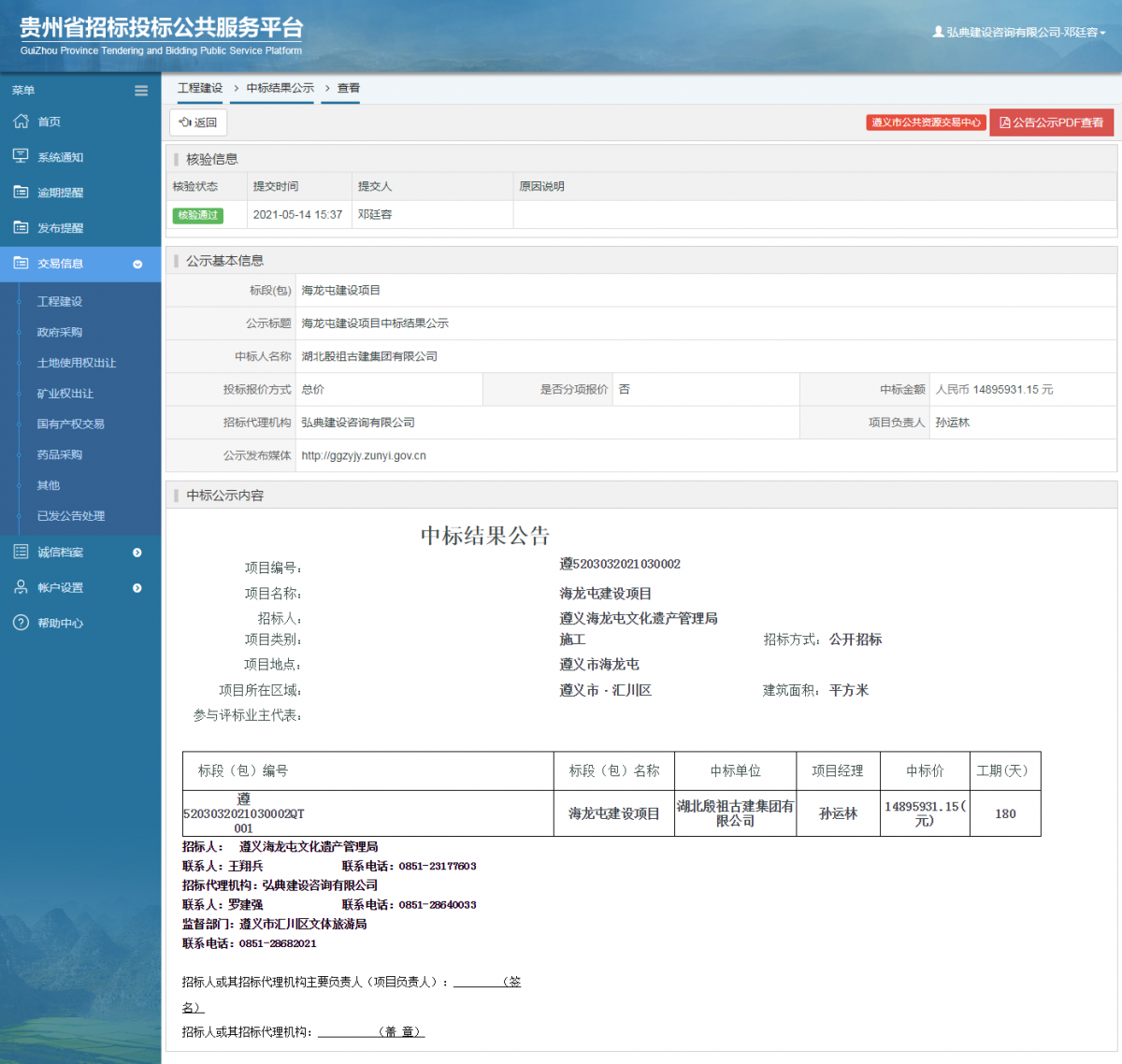Click the media URL http://ggzyjy.zunyi.gov.cn
Image resolution: width=1122 pixels, height=1064 pixels.
364,456
